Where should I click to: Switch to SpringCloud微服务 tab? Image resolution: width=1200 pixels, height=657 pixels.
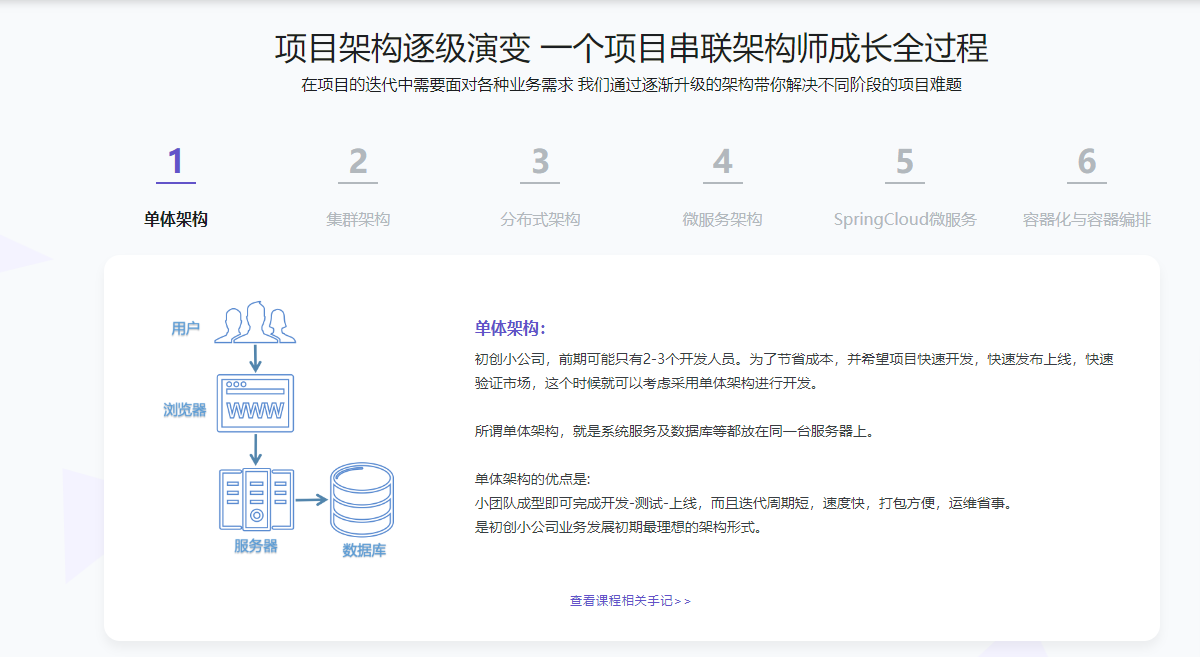pos(904,219)
